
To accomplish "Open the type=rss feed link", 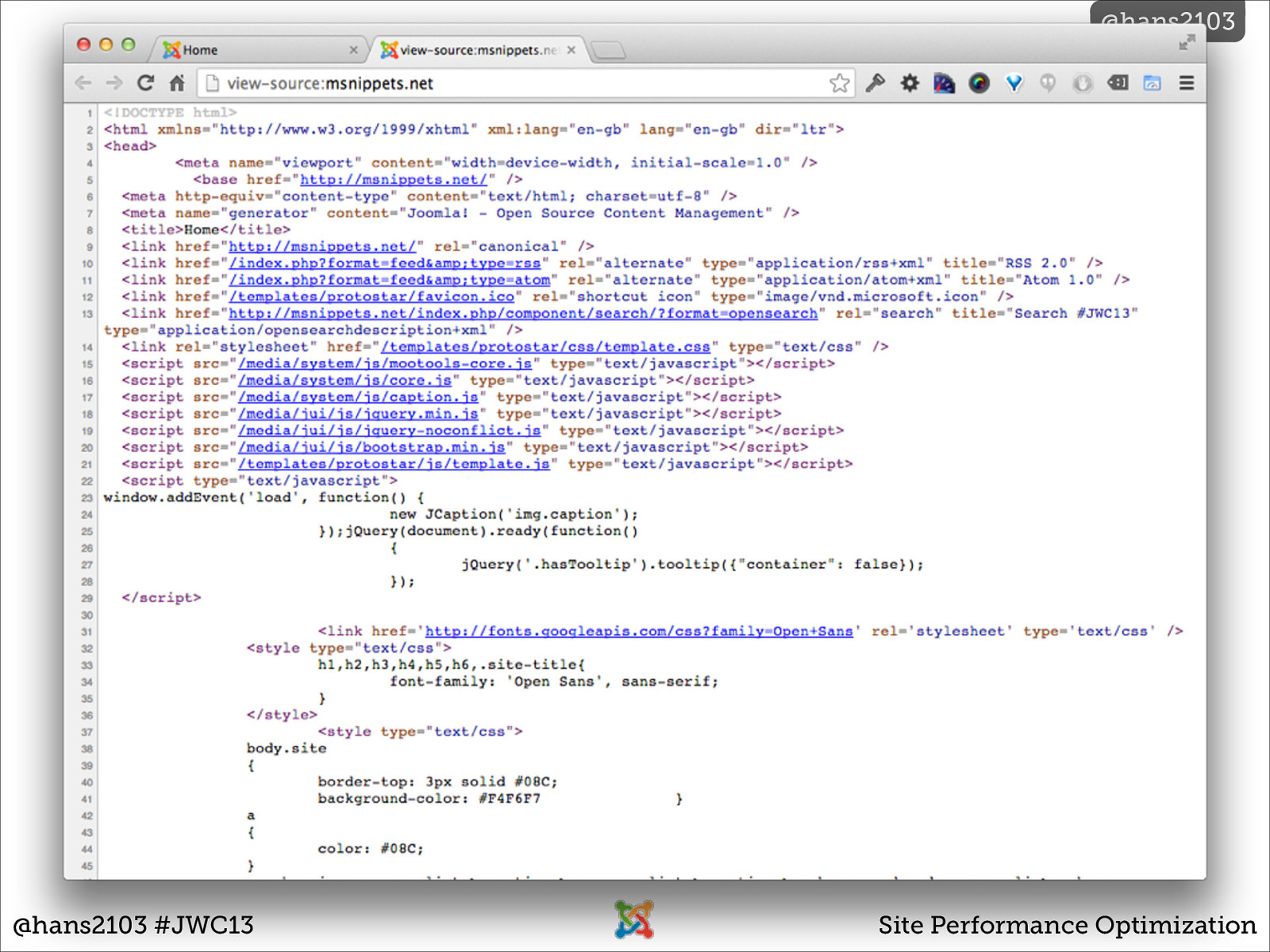I will [x=385, y=263].
